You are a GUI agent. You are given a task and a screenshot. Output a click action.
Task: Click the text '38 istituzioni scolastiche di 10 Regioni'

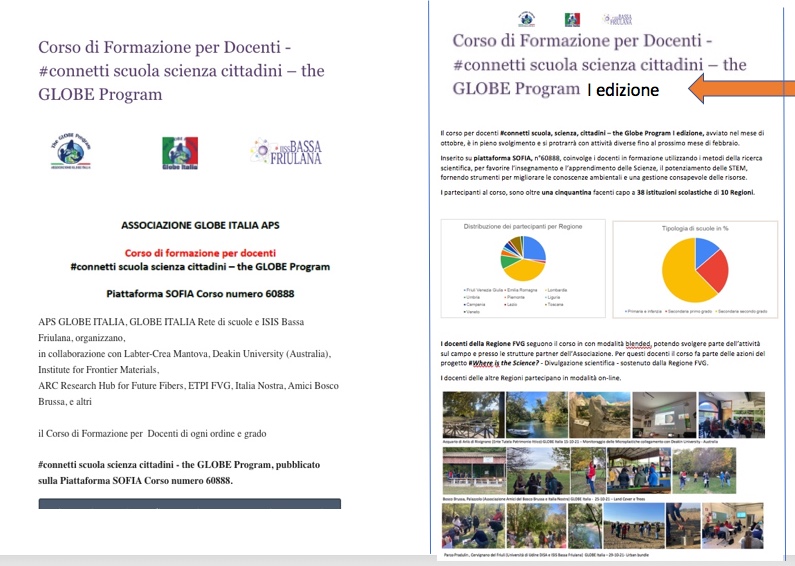tap(695, 192)
